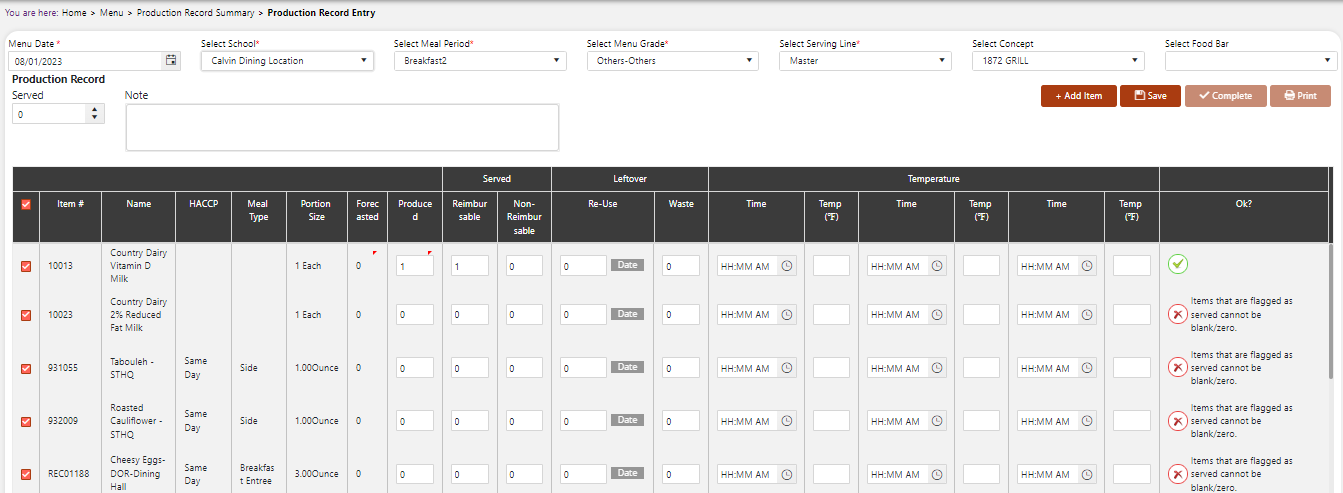The image size is (1343, 493).
Task: Click the red X status icon for item 10023
Action: click(x=1178, y=314)
